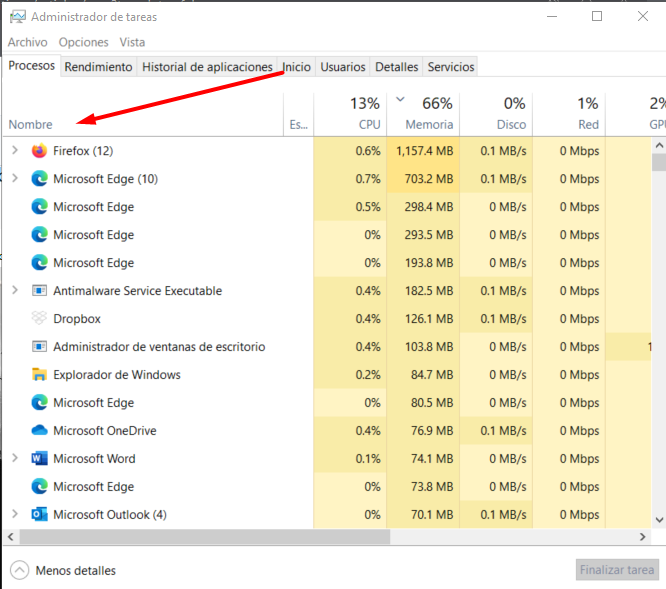
Task: Select the Microsoft Word row name
Action: point(94,459)
